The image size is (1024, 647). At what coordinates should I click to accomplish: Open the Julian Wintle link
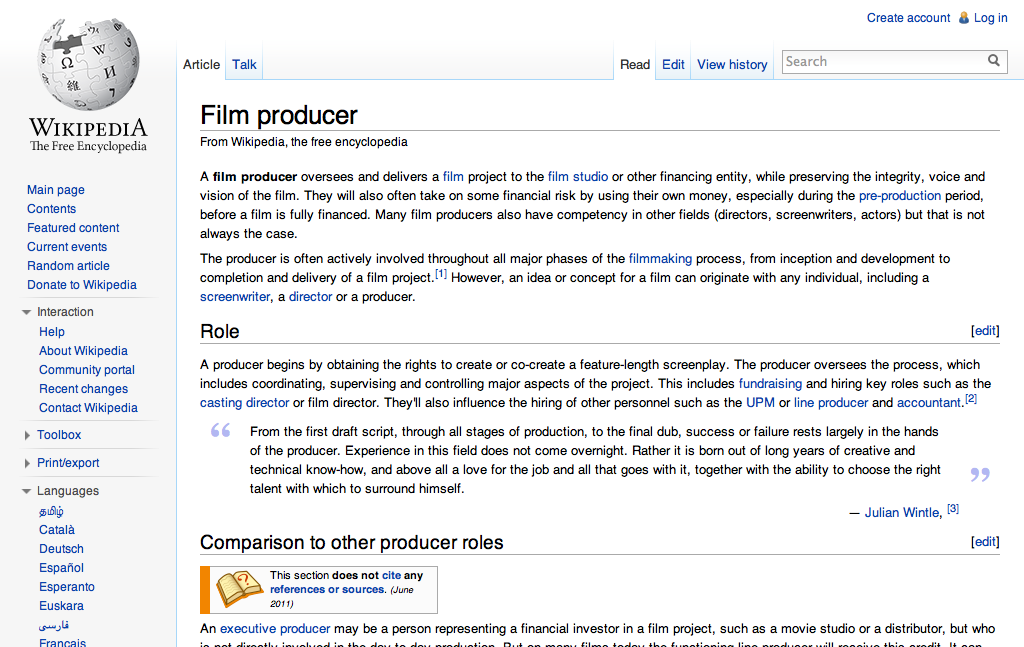pos(902,513)
